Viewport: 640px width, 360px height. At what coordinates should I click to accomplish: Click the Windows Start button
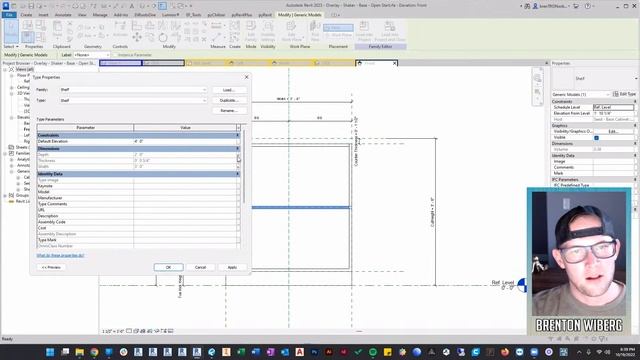50,352
